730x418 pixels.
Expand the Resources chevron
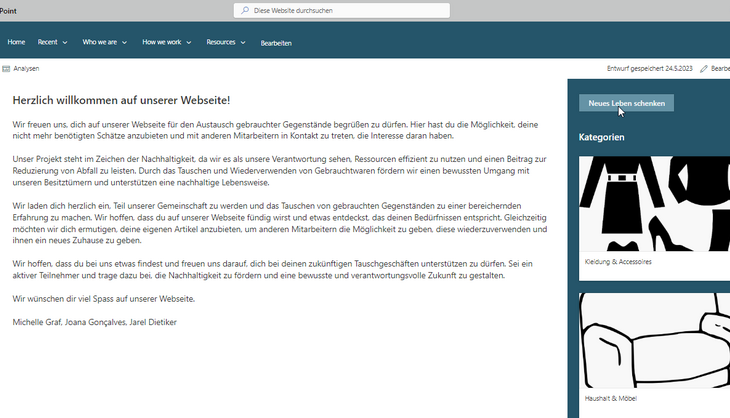click(x=243, y=42)
